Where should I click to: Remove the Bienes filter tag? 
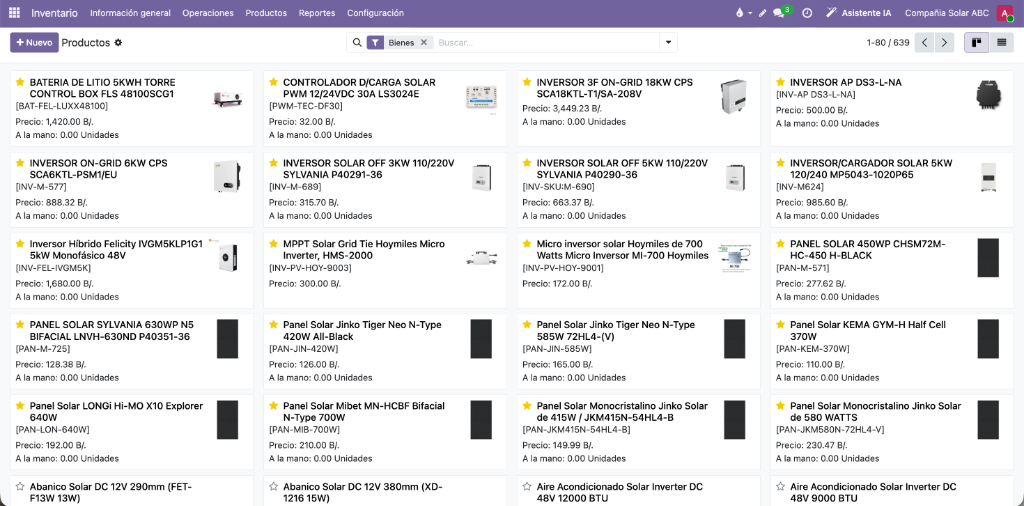tap(423, 42)
